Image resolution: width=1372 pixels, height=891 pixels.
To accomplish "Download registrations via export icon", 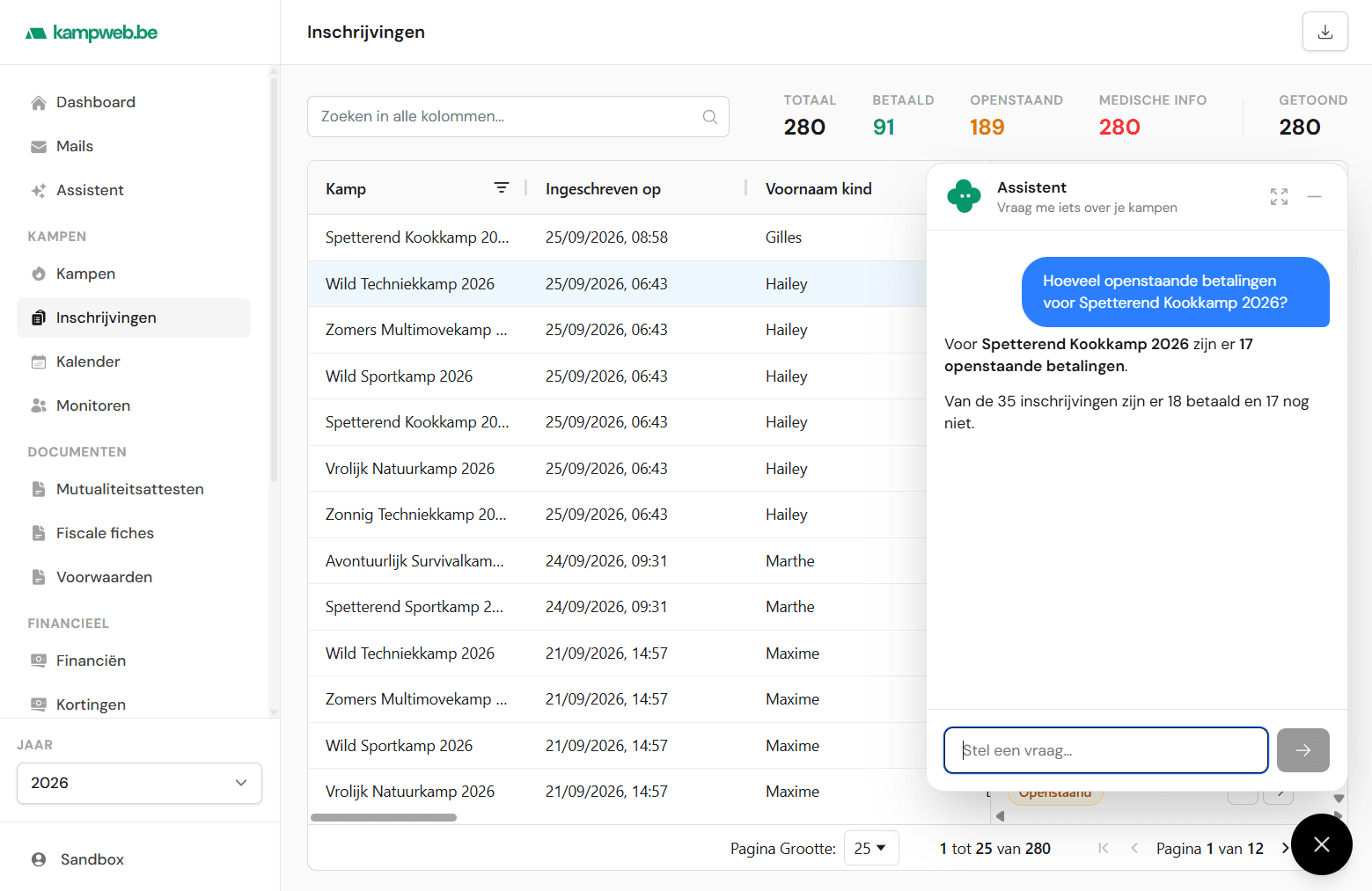I will point(1325,32).
